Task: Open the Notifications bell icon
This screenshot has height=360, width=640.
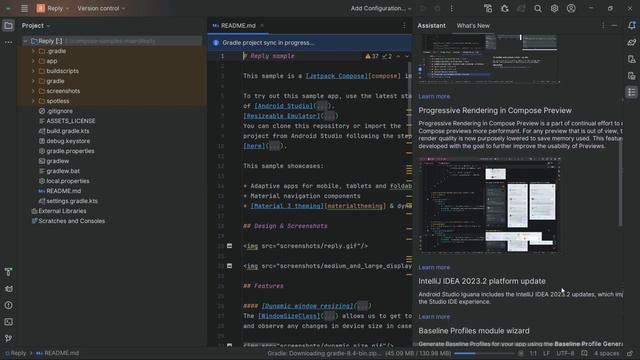Action: (x=631, y=25)
